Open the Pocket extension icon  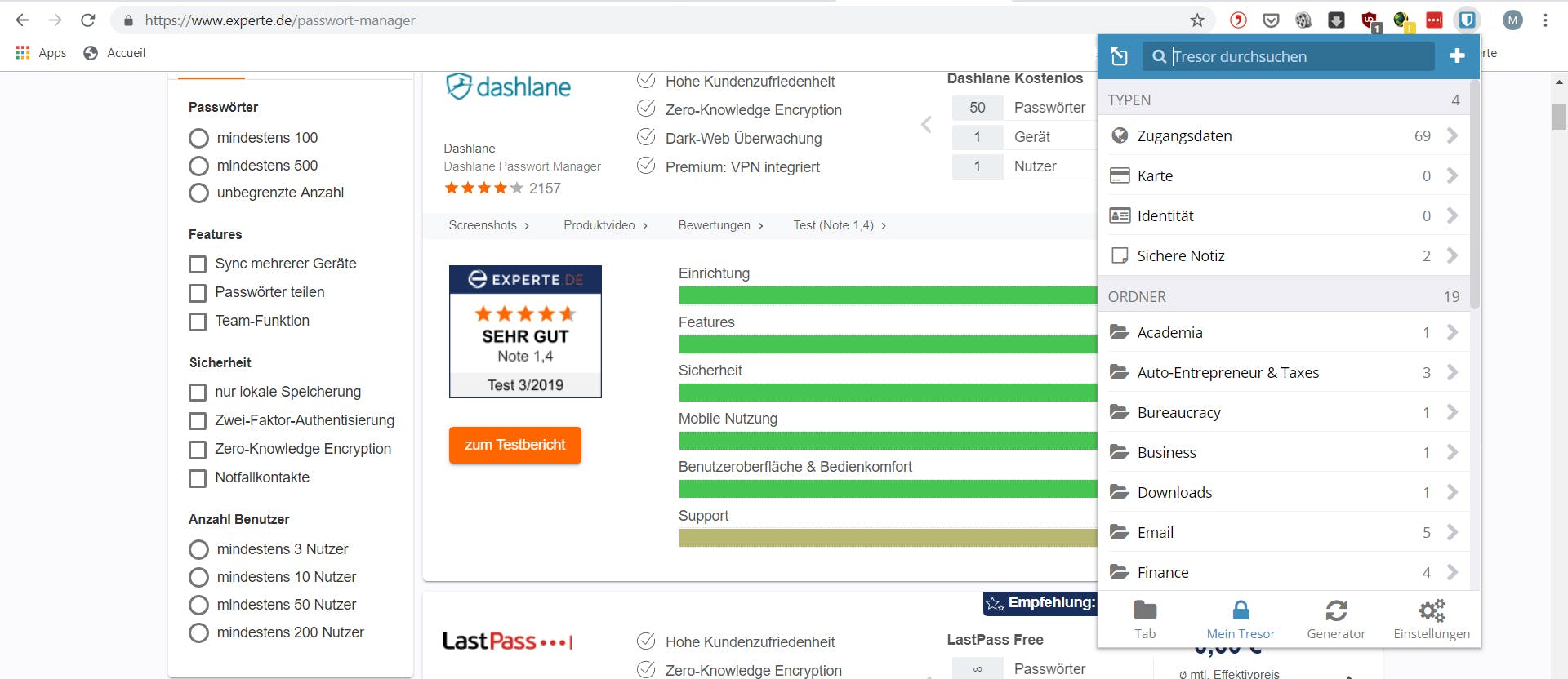(1271, 20)
